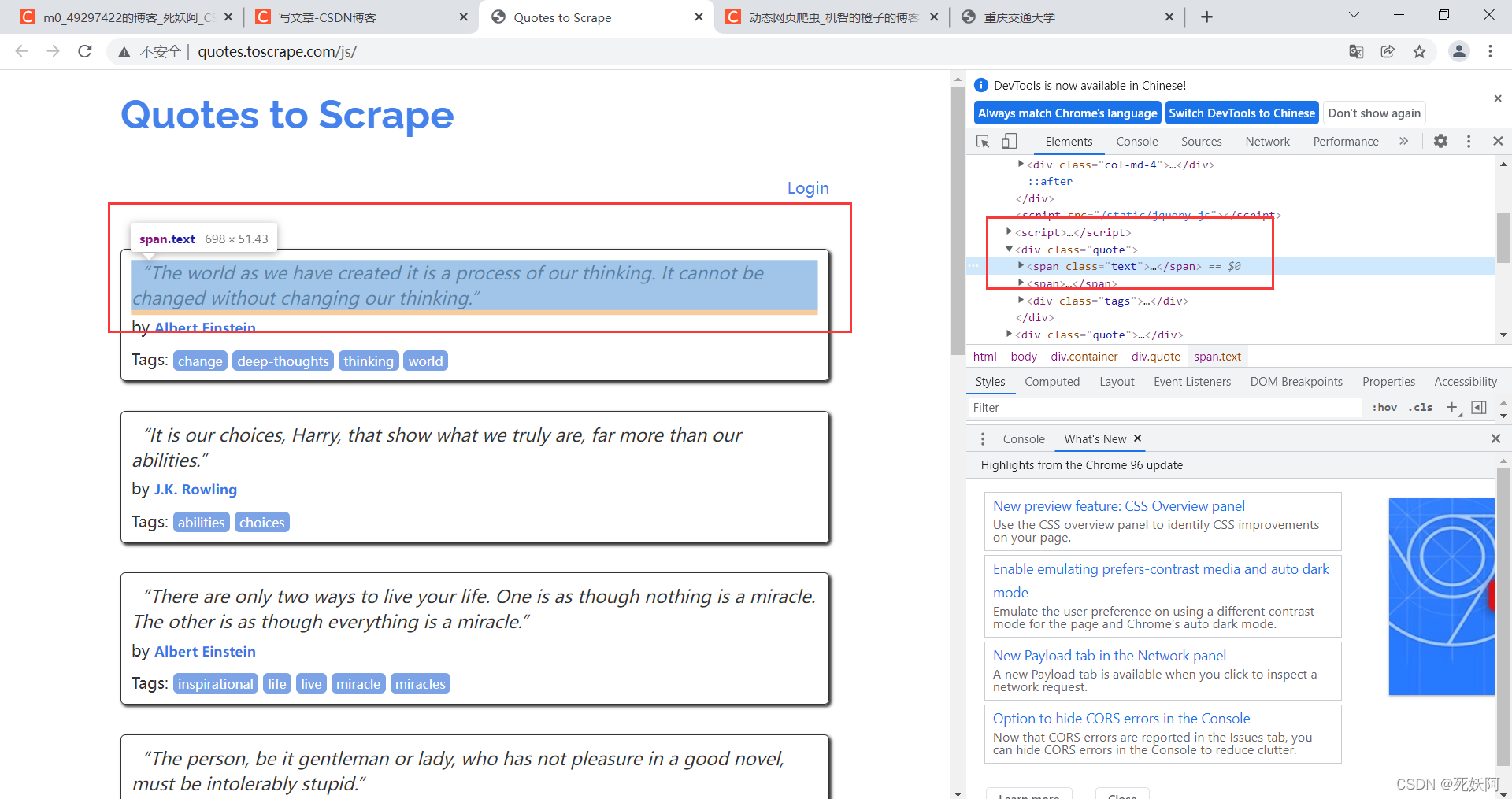1512x799 pixels.
Task: Expand the second div class quote node
Action: [1009, 334]
